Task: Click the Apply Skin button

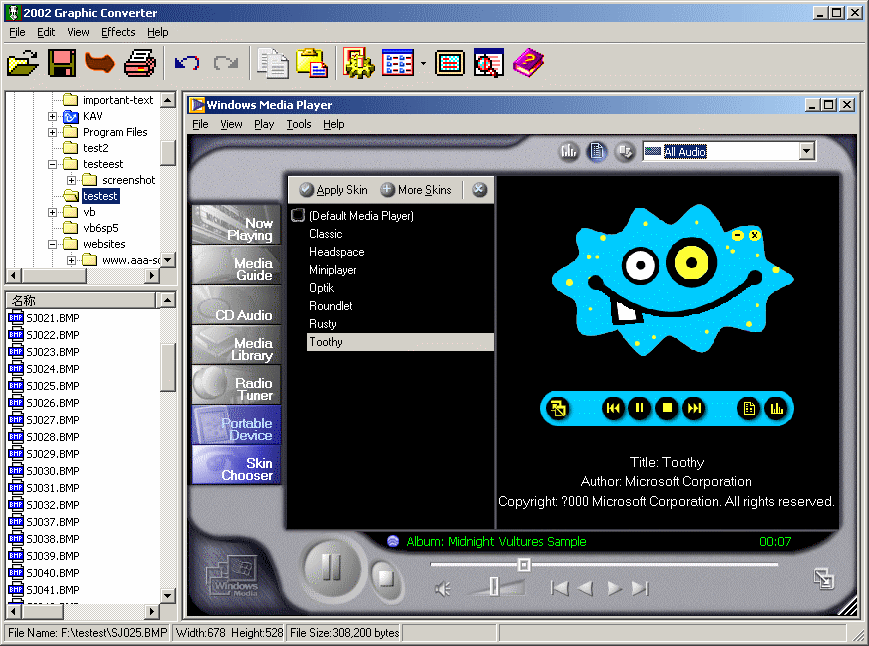Action: (334, 190)
